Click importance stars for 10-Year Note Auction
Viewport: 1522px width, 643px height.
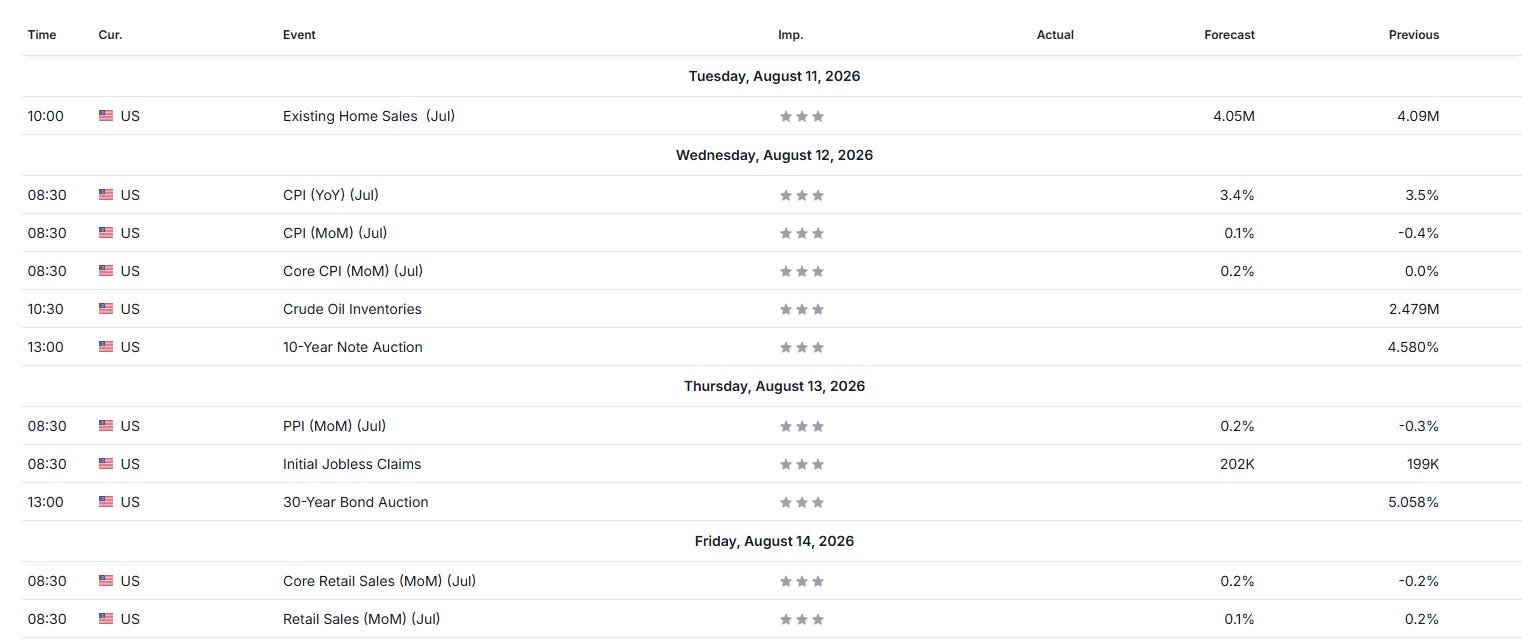click(802, 347)
